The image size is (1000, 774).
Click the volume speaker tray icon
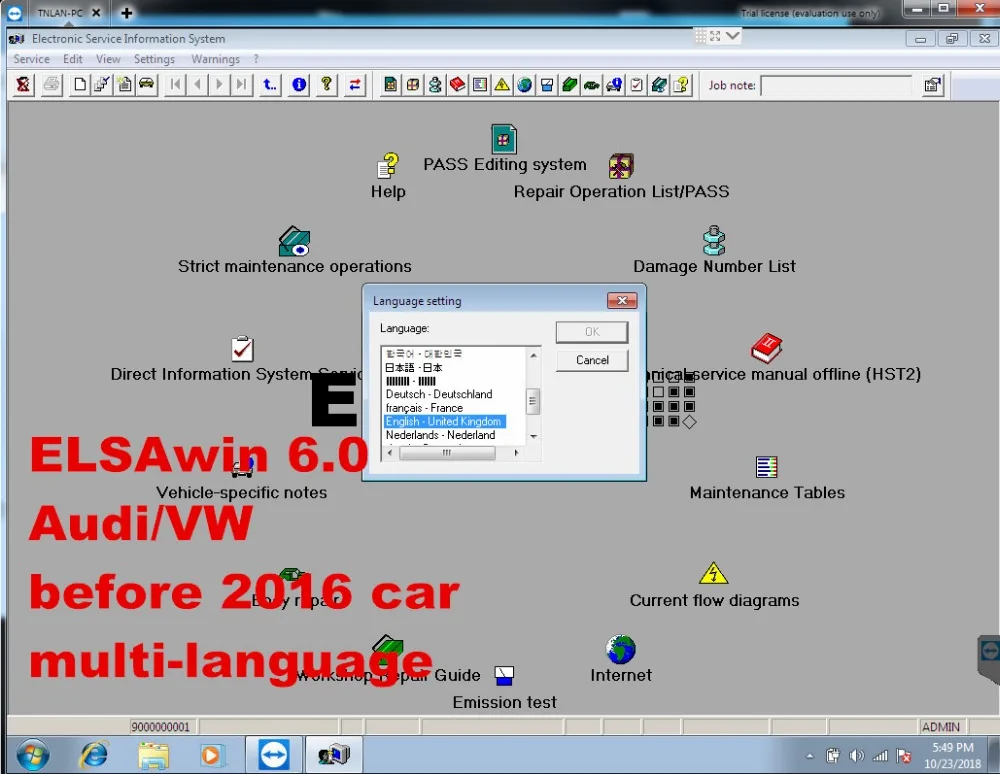click(856, 756)
